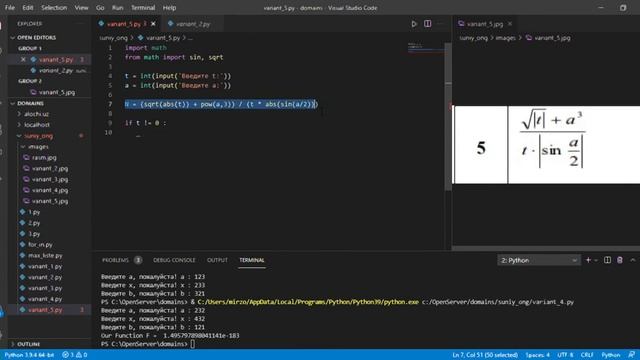Close variant_5.py in Open Editors list
This screenshot has width=640, height=360.
(23, 60)
